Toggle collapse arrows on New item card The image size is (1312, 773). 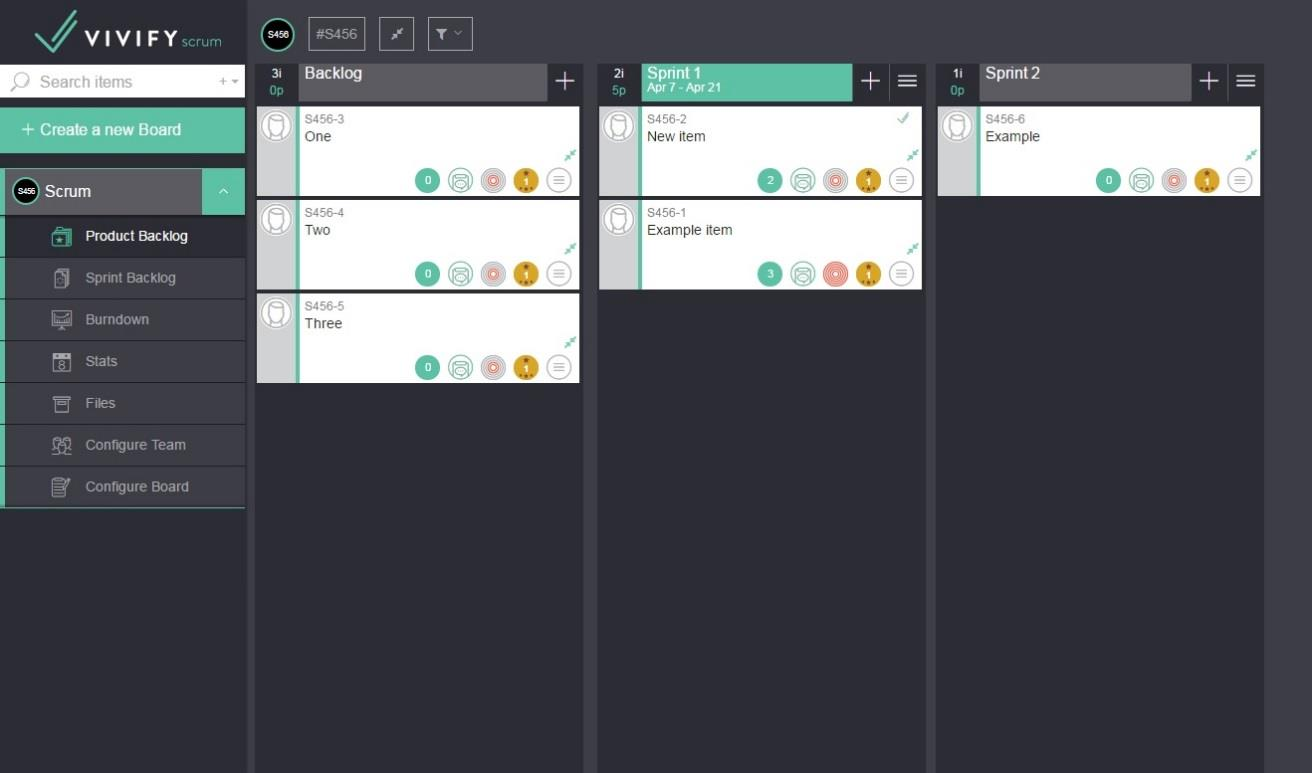(912, 155)
